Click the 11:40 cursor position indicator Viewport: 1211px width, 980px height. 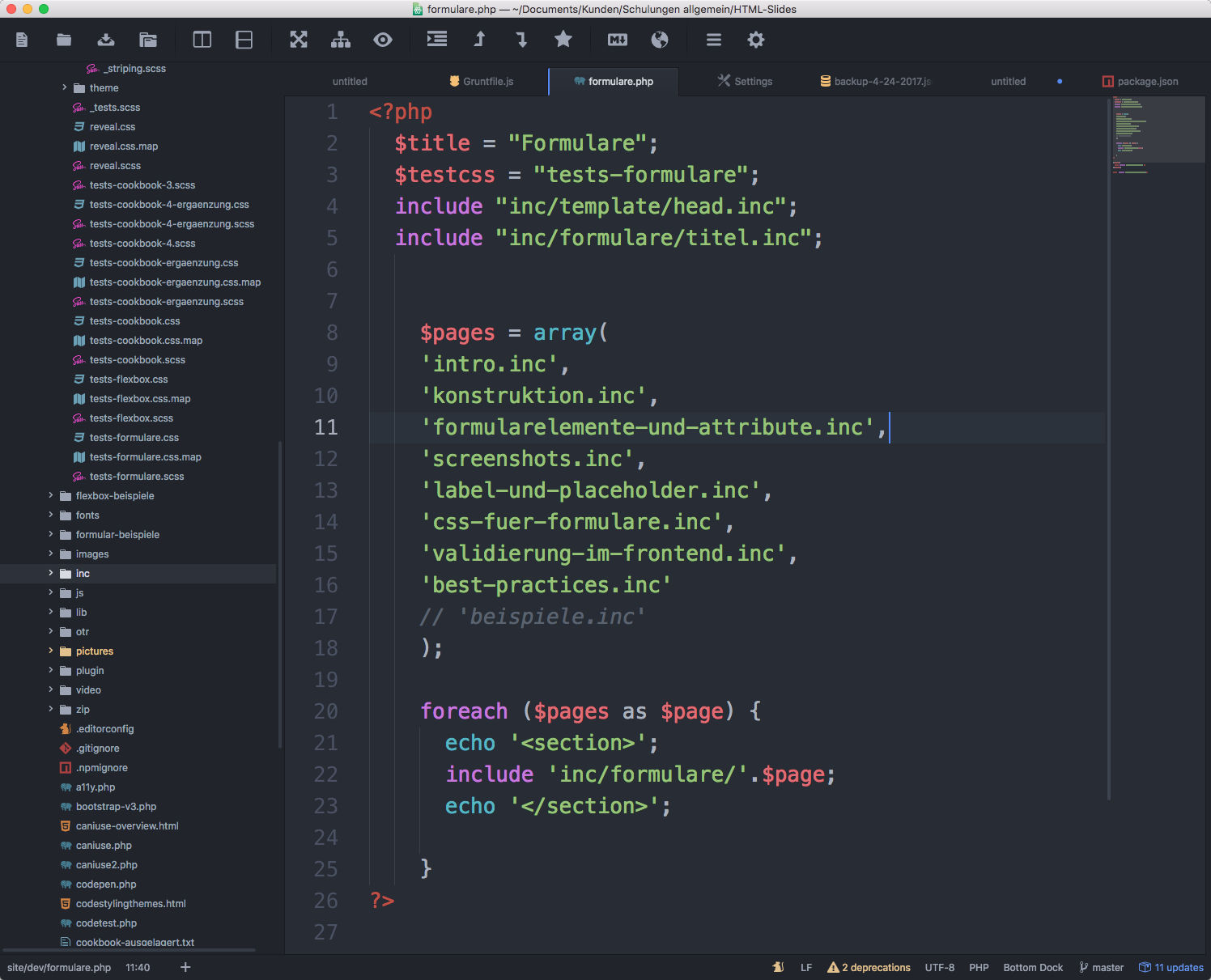(138, 967)
